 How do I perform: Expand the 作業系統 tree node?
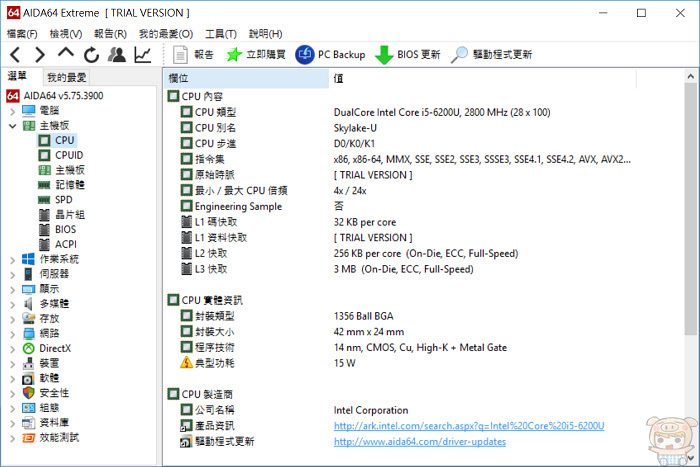coord(12,260)
